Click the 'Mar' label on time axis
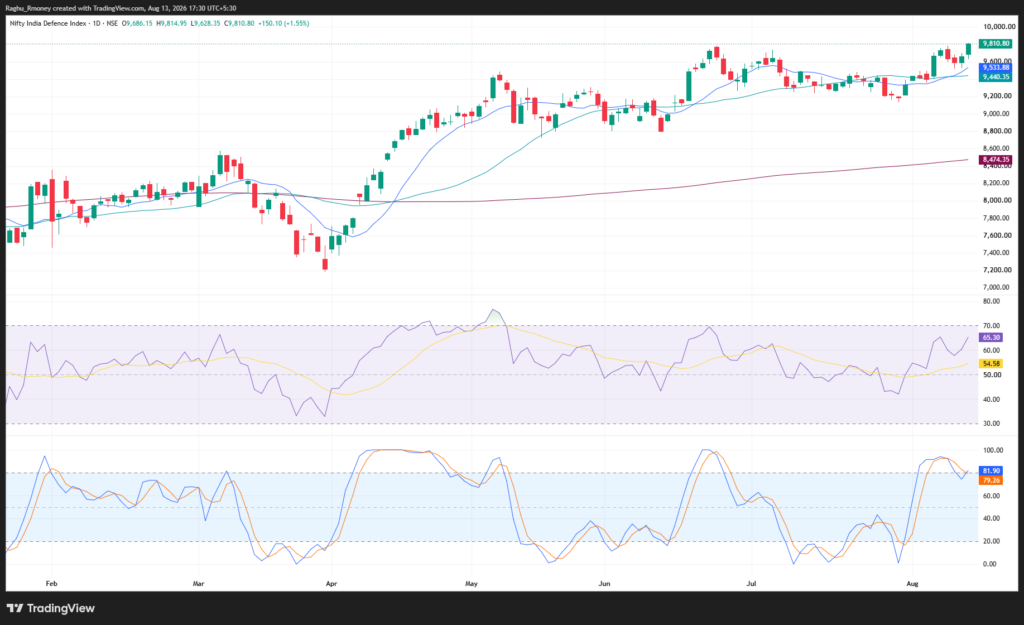Screen dimensions: 1024x625 pyautogui.click(x=199, y=584)
